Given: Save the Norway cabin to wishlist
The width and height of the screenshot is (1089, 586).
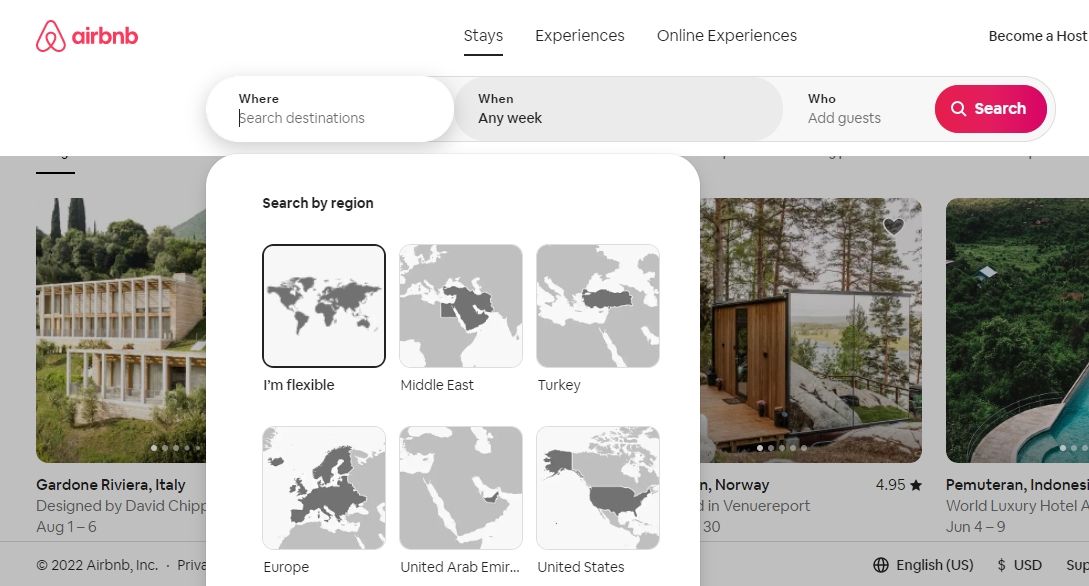Looking at the screenshot, I should [x=893, y=227].
